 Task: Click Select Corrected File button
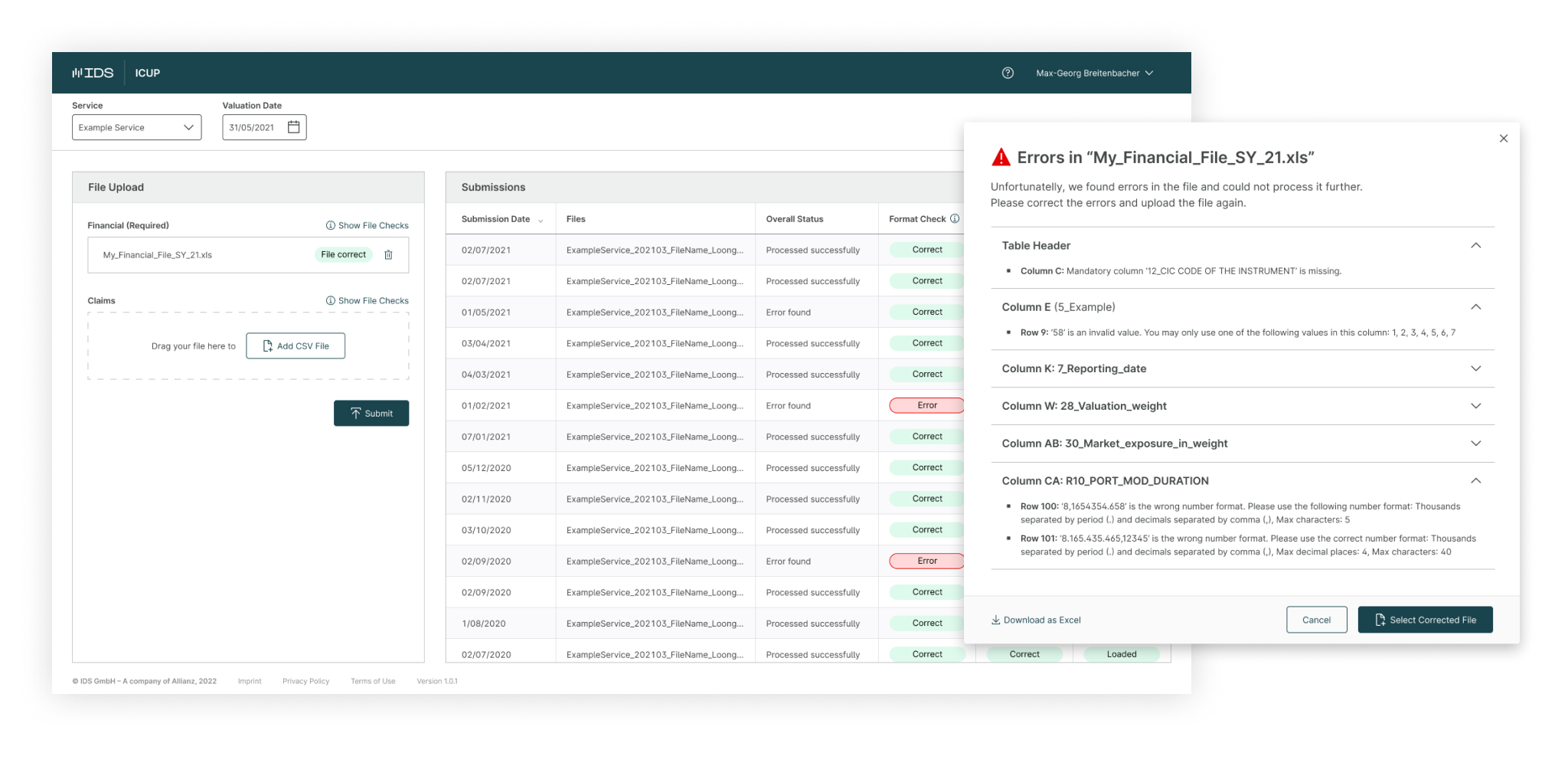[x=1426, y=620]
